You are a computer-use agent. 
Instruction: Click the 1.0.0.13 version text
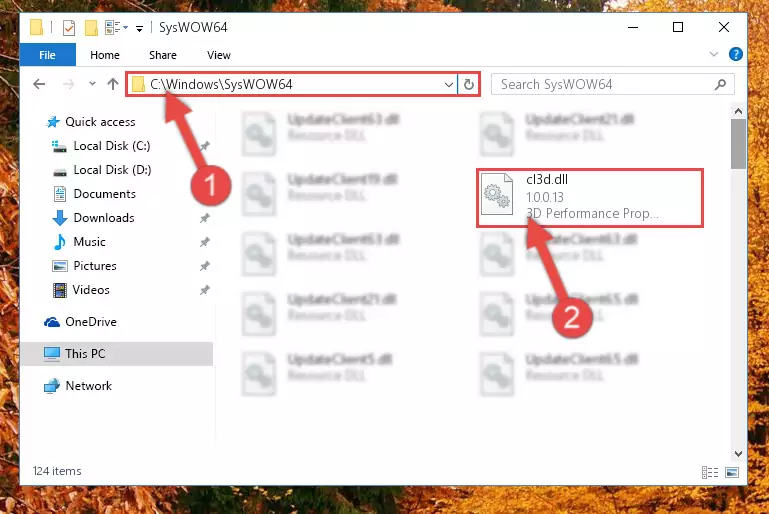pos(544,197)
